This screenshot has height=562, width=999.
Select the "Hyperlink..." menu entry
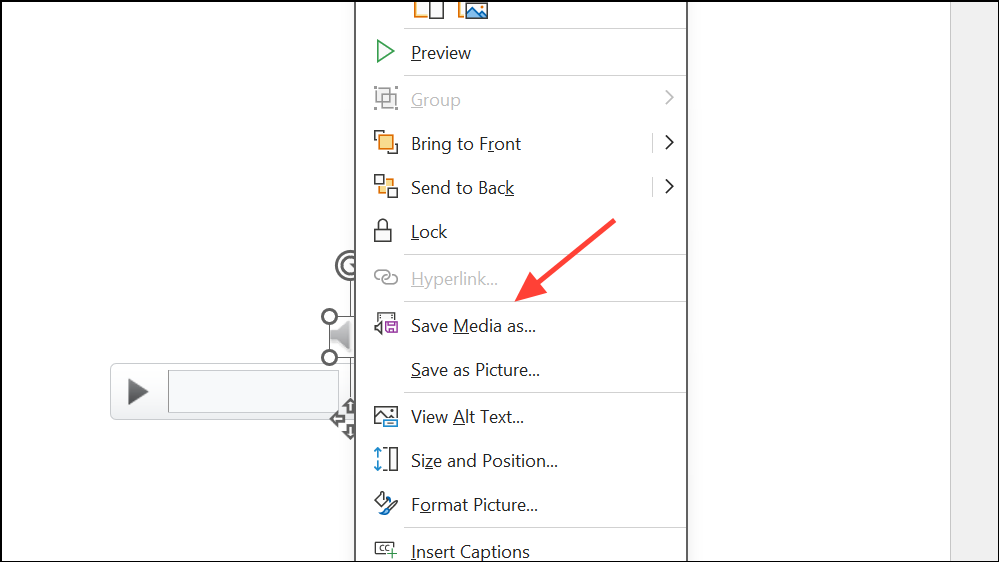coord(454,278)
